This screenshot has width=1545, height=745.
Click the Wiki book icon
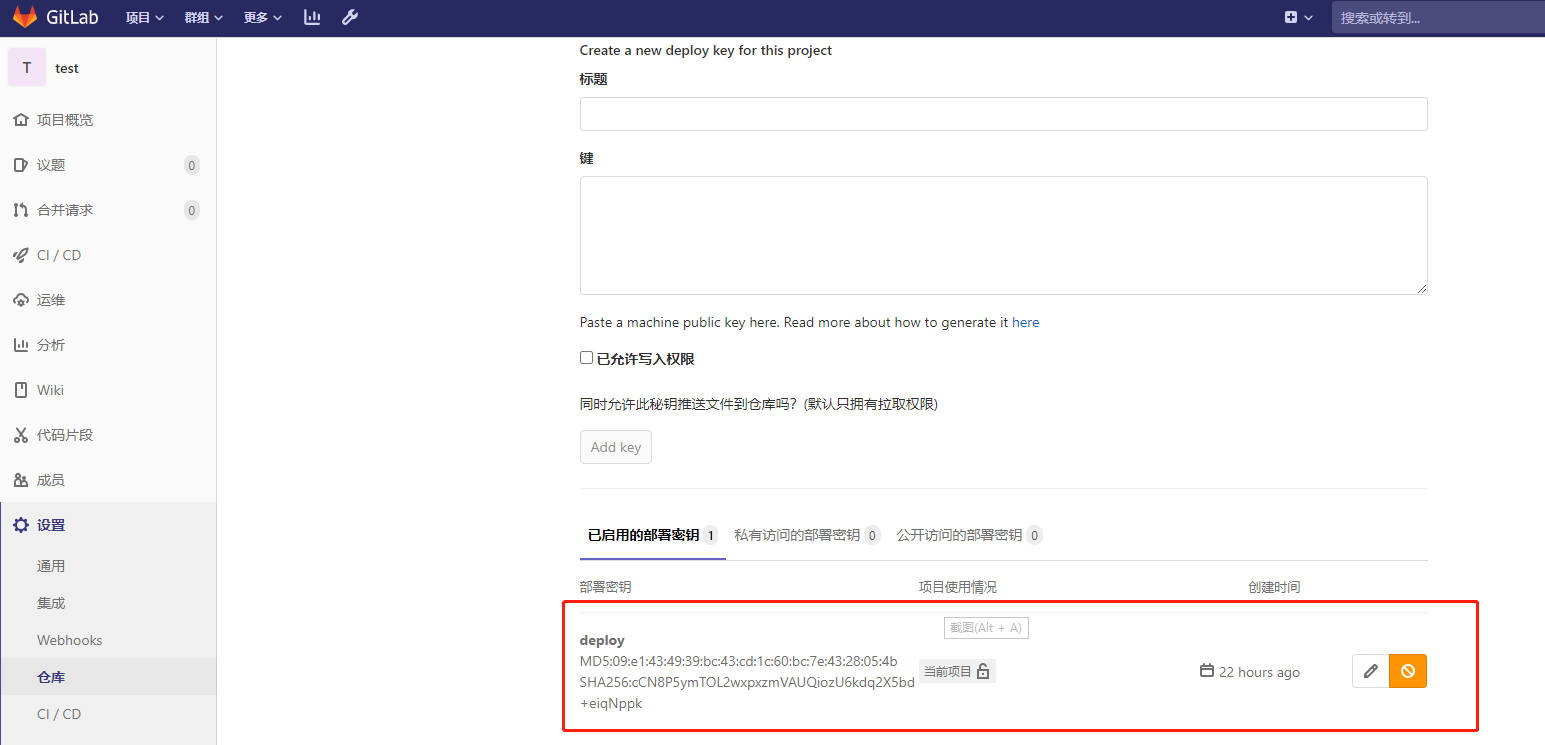pos(20,390)
